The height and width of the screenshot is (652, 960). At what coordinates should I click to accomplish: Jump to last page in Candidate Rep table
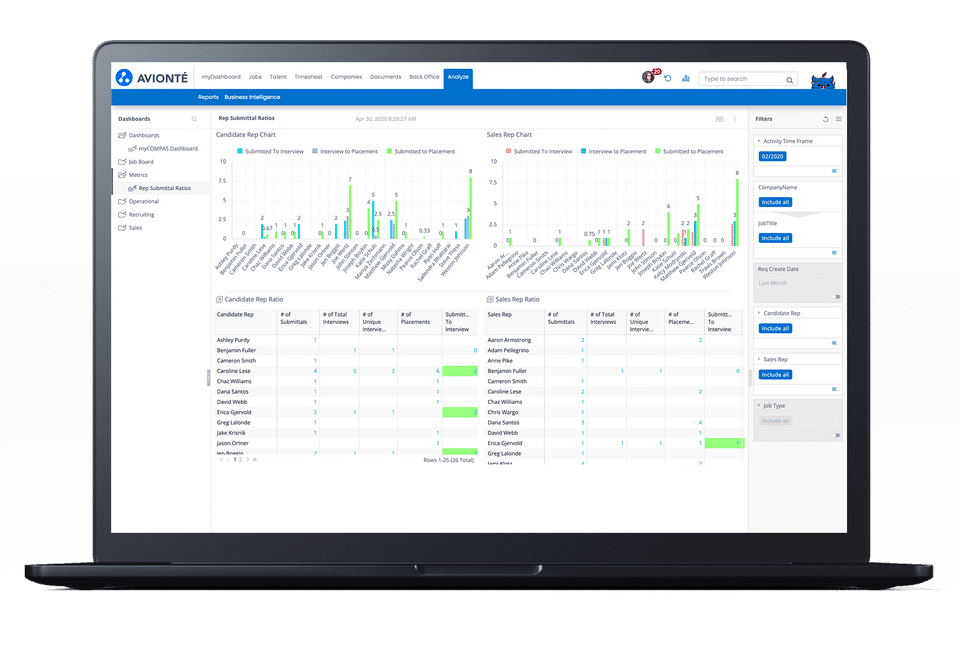tap(255, 459)
